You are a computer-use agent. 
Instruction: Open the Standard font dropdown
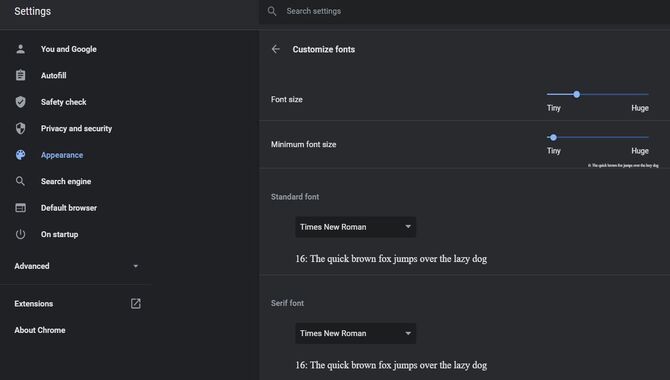coord(356,227)
